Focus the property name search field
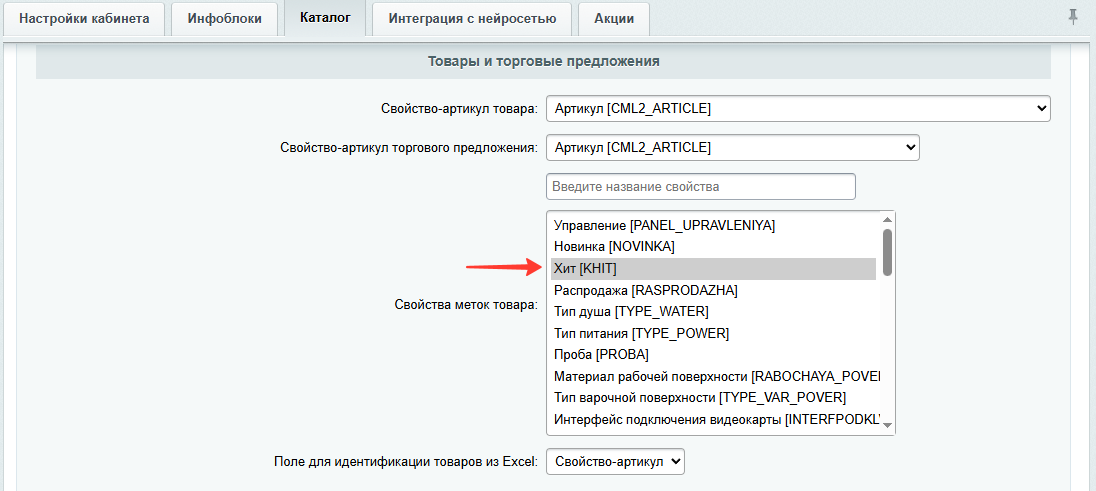 point(701,187)
